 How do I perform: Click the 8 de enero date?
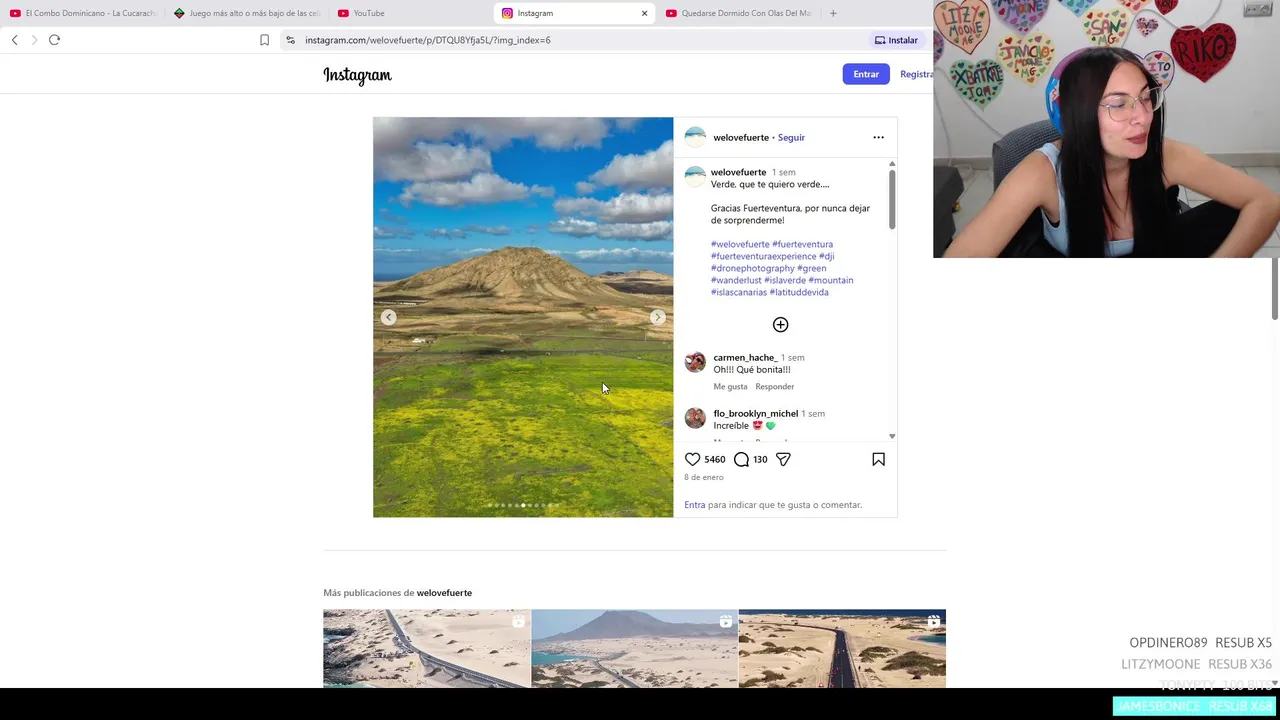[704, 477]
